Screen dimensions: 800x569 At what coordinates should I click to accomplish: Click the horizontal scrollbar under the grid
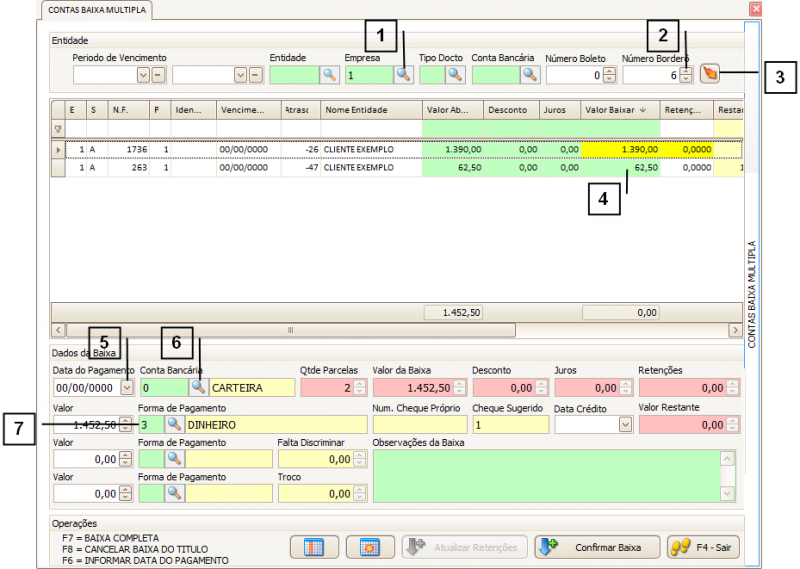(290, 329)
